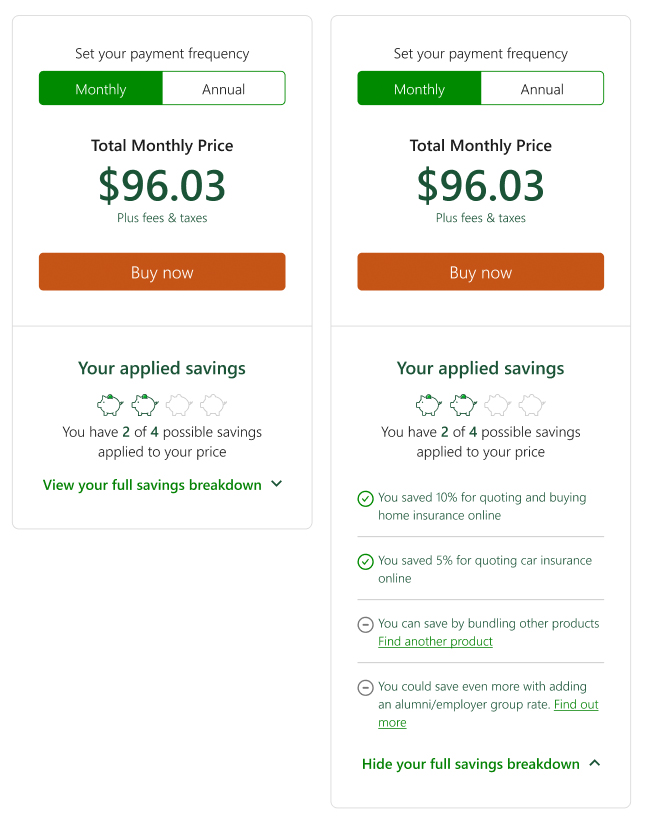Switch to Annual payment in left card

coord(223,89)
